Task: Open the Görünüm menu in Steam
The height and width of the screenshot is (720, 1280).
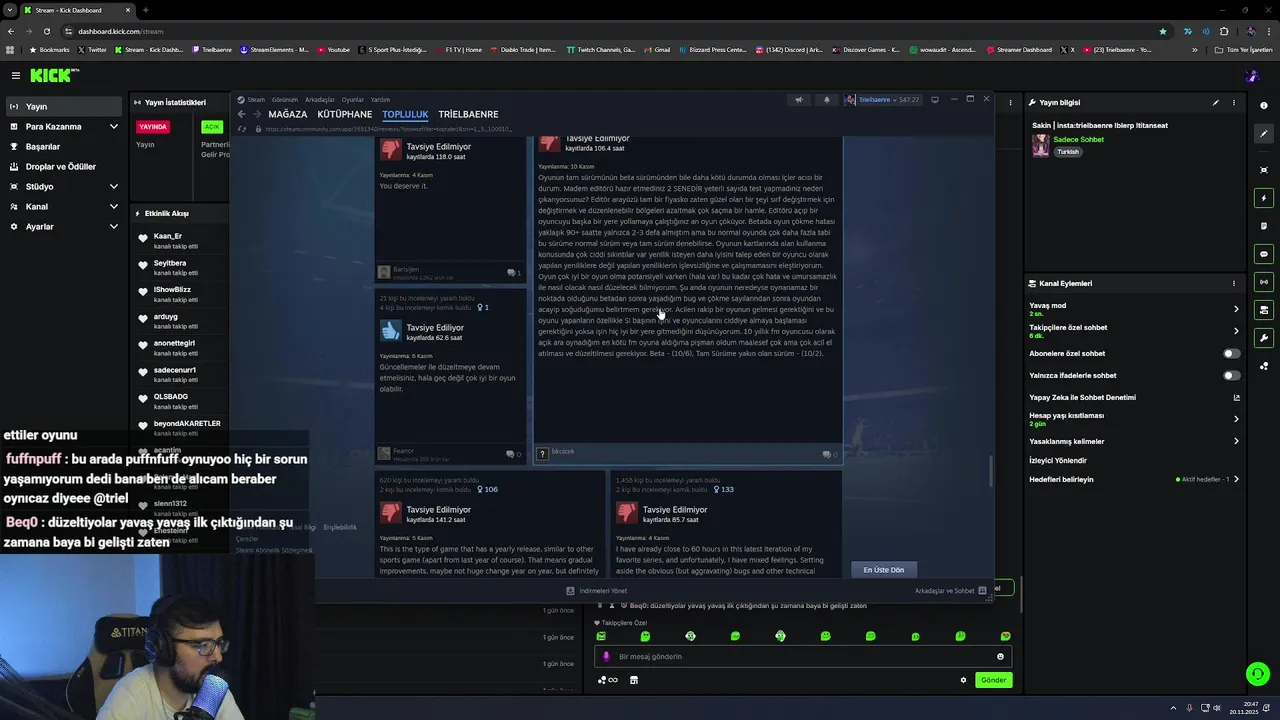Action: [x=285, y=100]
